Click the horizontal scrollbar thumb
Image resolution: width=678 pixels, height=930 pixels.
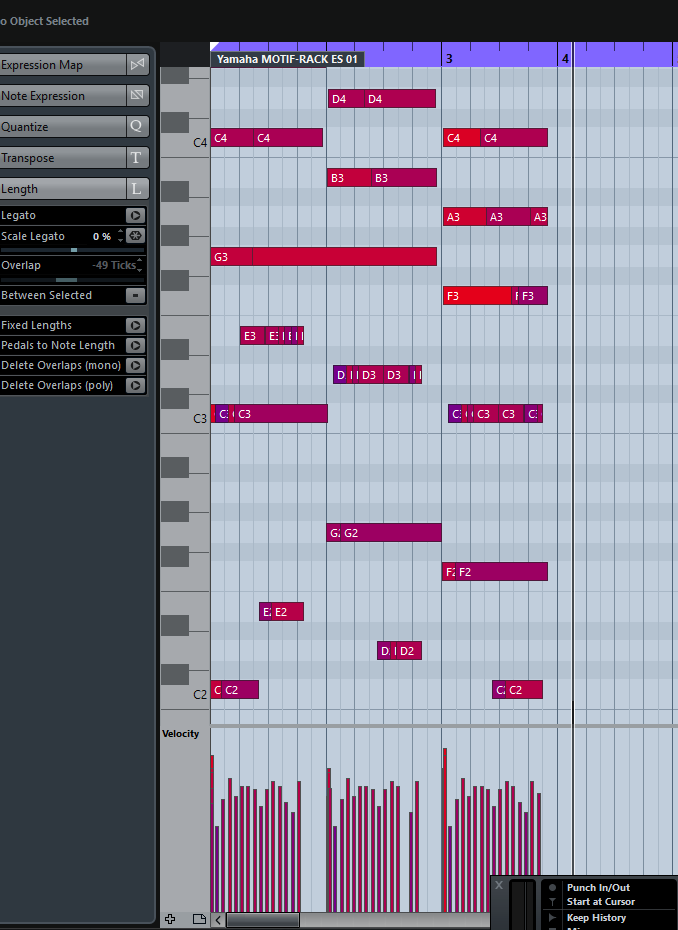click(262, 920)
